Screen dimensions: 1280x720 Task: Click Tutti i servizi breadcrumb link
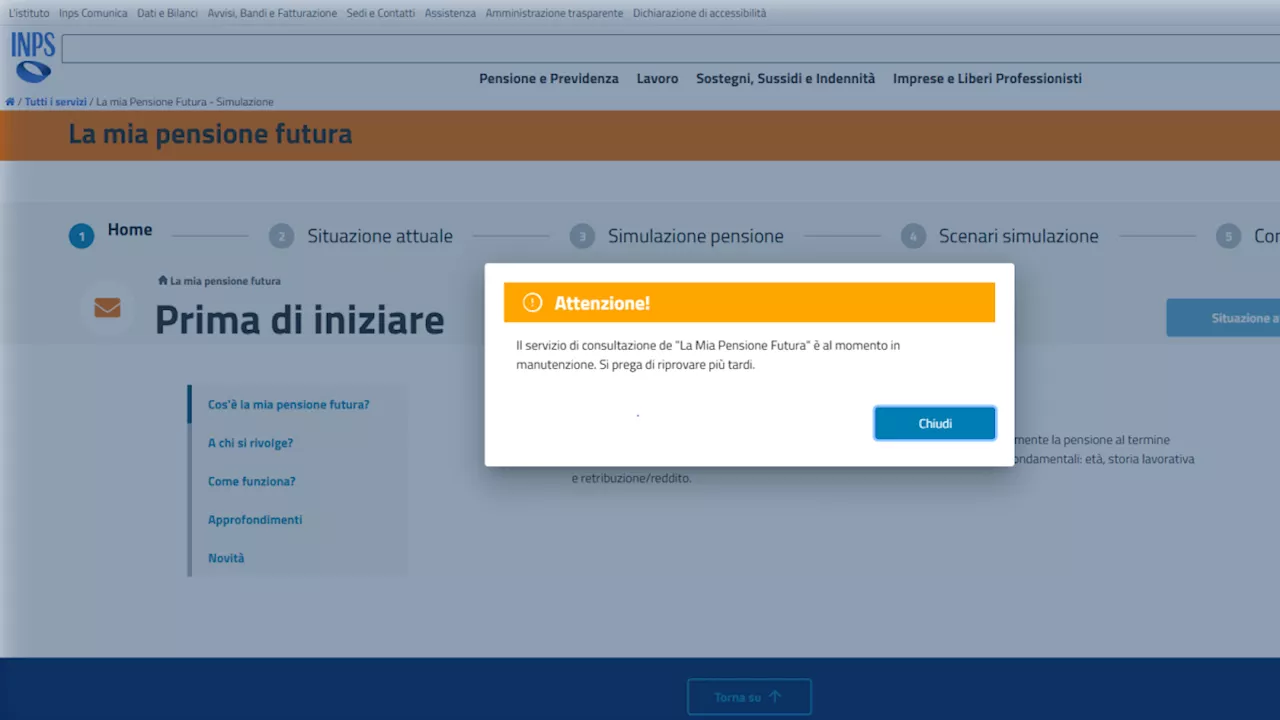click(x=56, y=102)
